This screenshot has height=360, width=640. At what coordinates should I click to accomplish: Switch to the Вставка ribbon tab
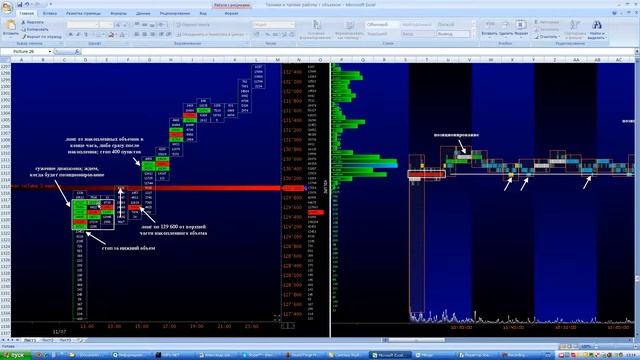point(50,13)
